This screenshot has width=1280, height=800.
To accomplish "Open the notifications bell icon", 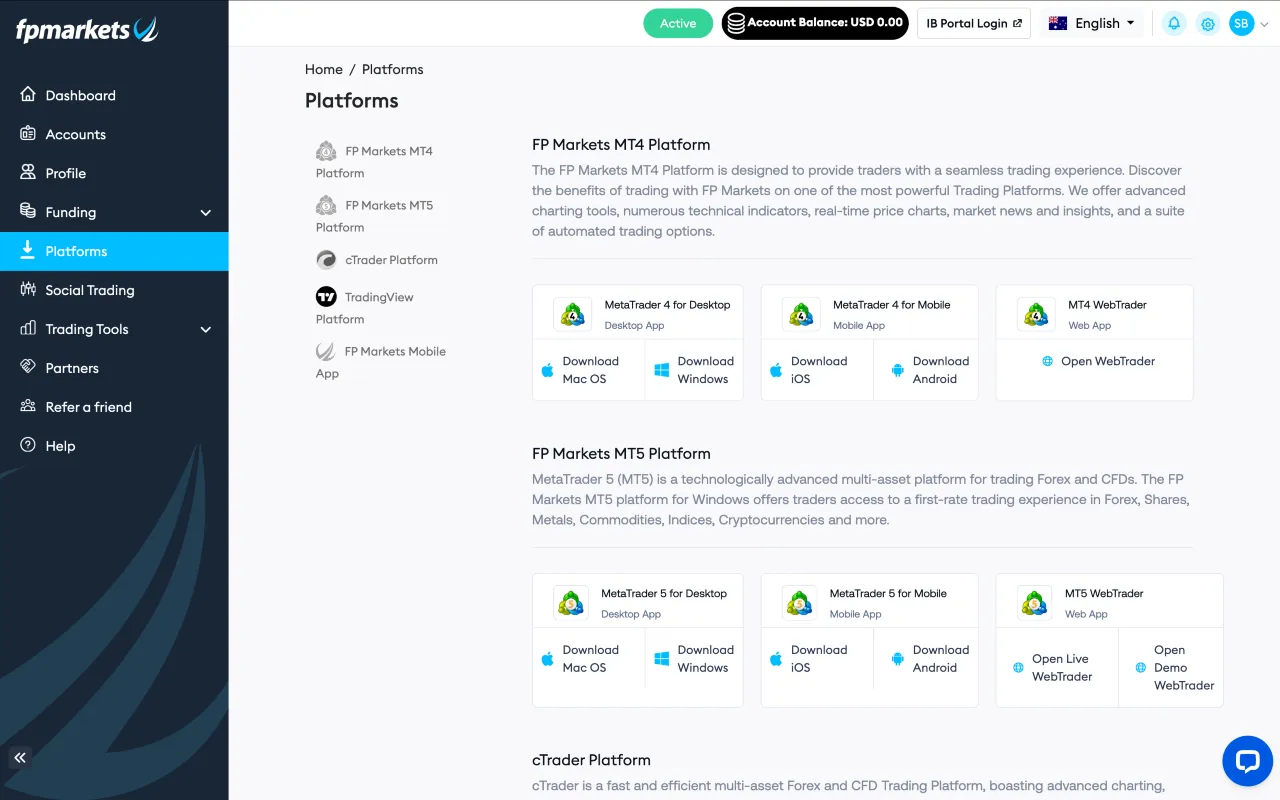I will coord(1174,23).
